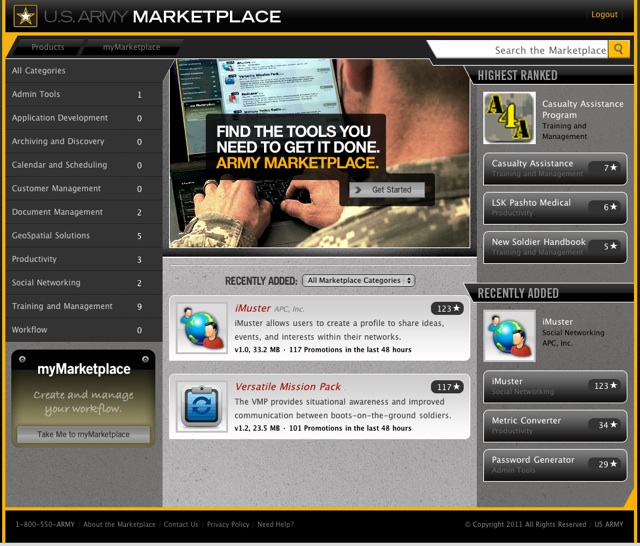Open the iMuster app icon in Recently Added list
Image resolution: width=640 pixels, height=546 pixels.
tap(202, 329)
